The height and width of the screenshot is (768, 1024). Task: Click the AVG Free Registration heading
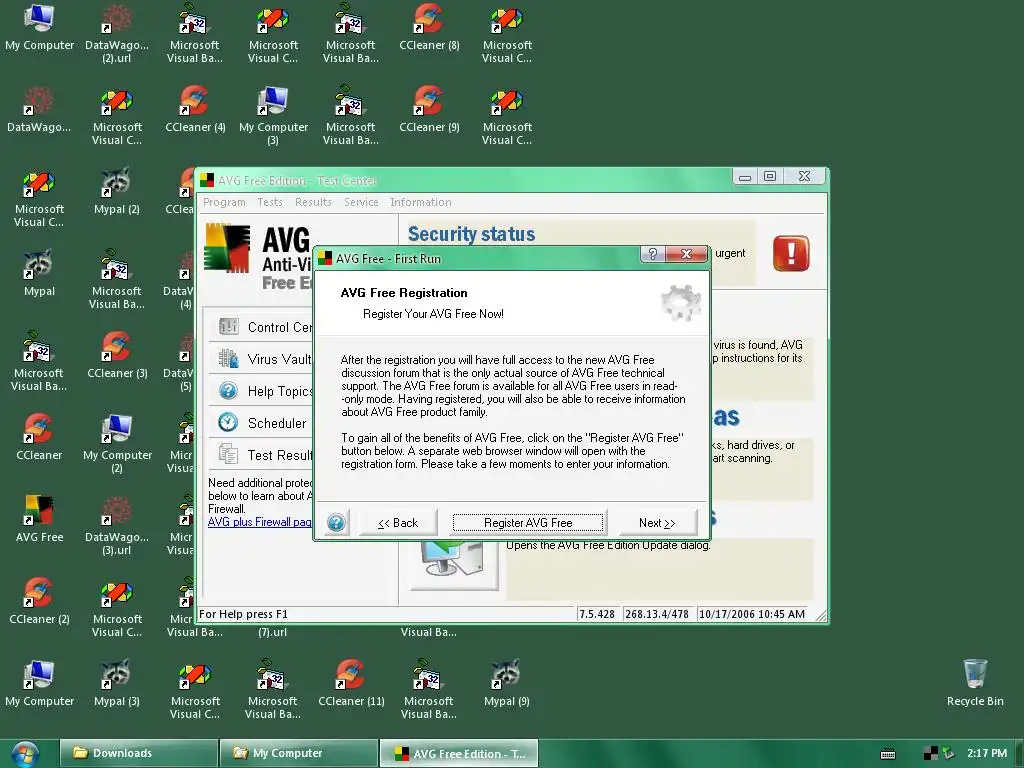pyautogui.click(x=404, y=293)
